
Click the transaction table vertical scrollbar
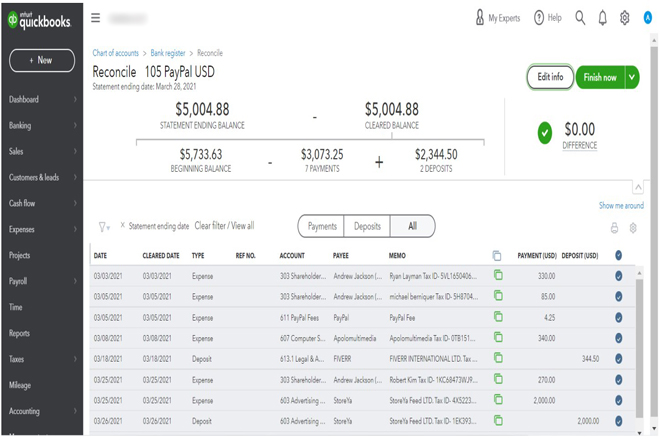(x=639, y=347)
